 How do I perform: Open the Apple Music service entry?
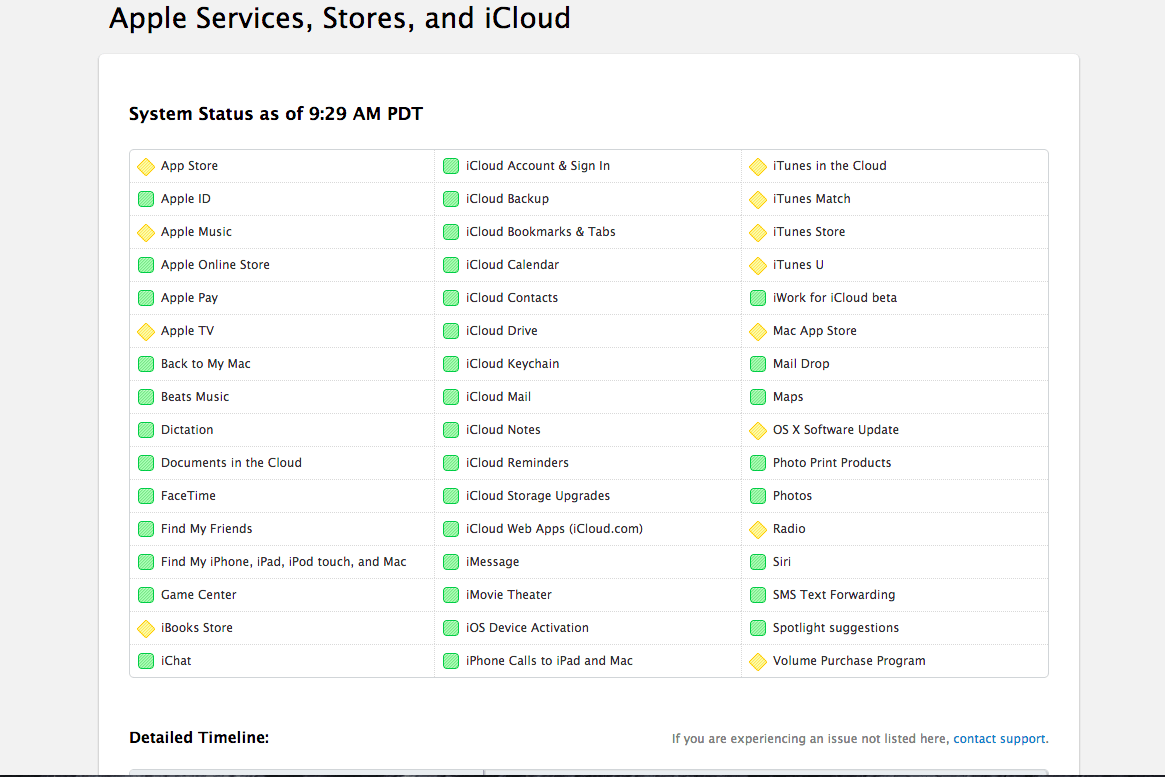[x=196, y=232]
